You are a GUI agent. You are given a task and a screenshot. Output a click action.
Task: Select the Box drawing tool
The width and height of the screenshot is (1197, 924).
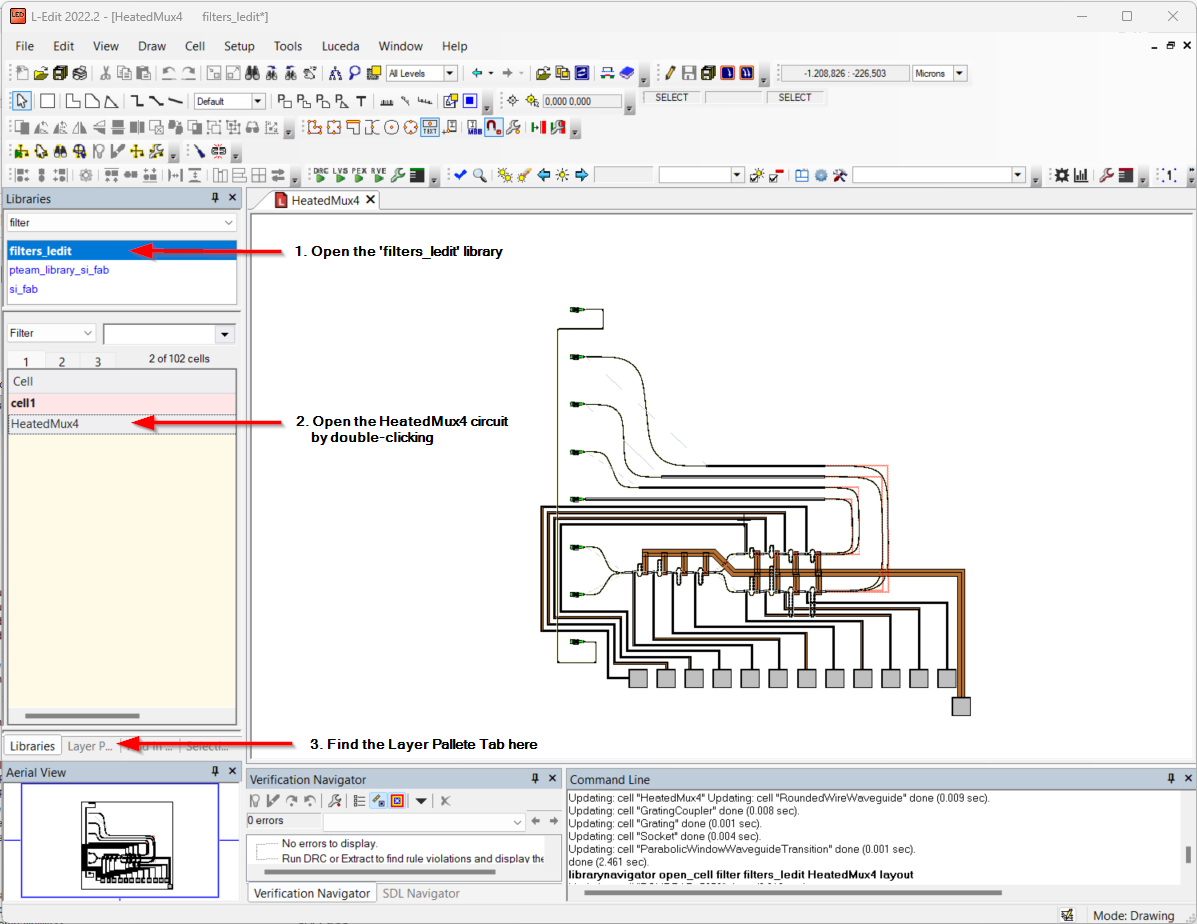click(x=47, y=101)
